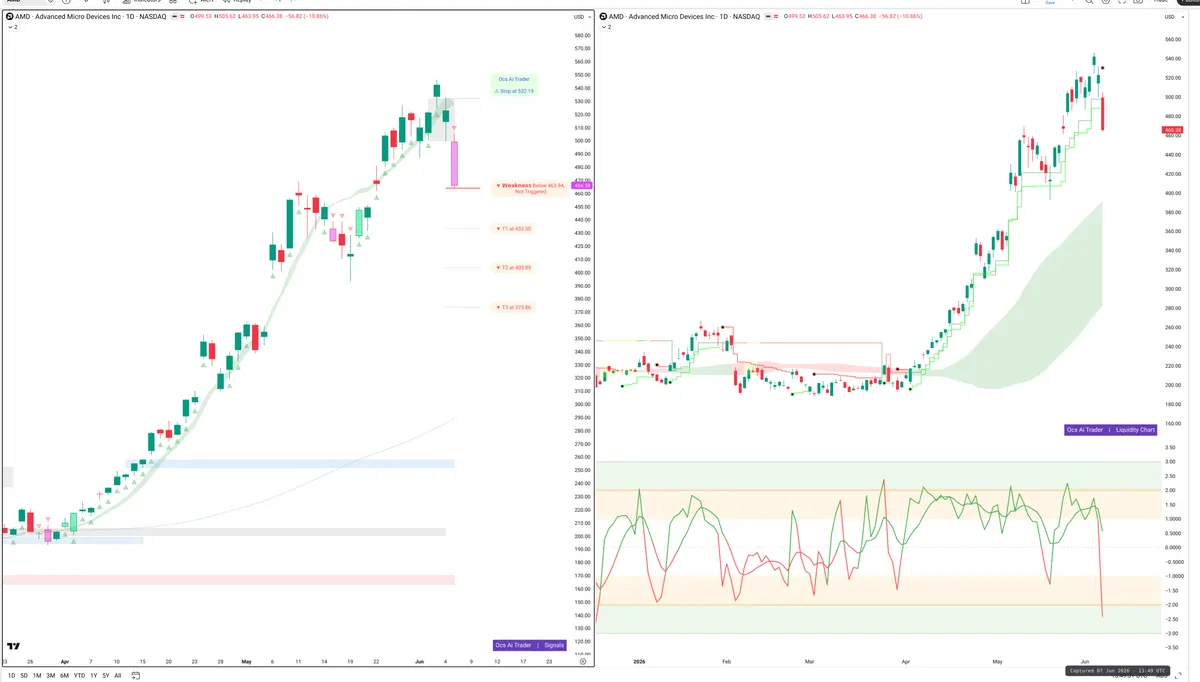This screenshot has width=1200, height=682.
Task: Select the YTD time range
Action: coord(79,675)
